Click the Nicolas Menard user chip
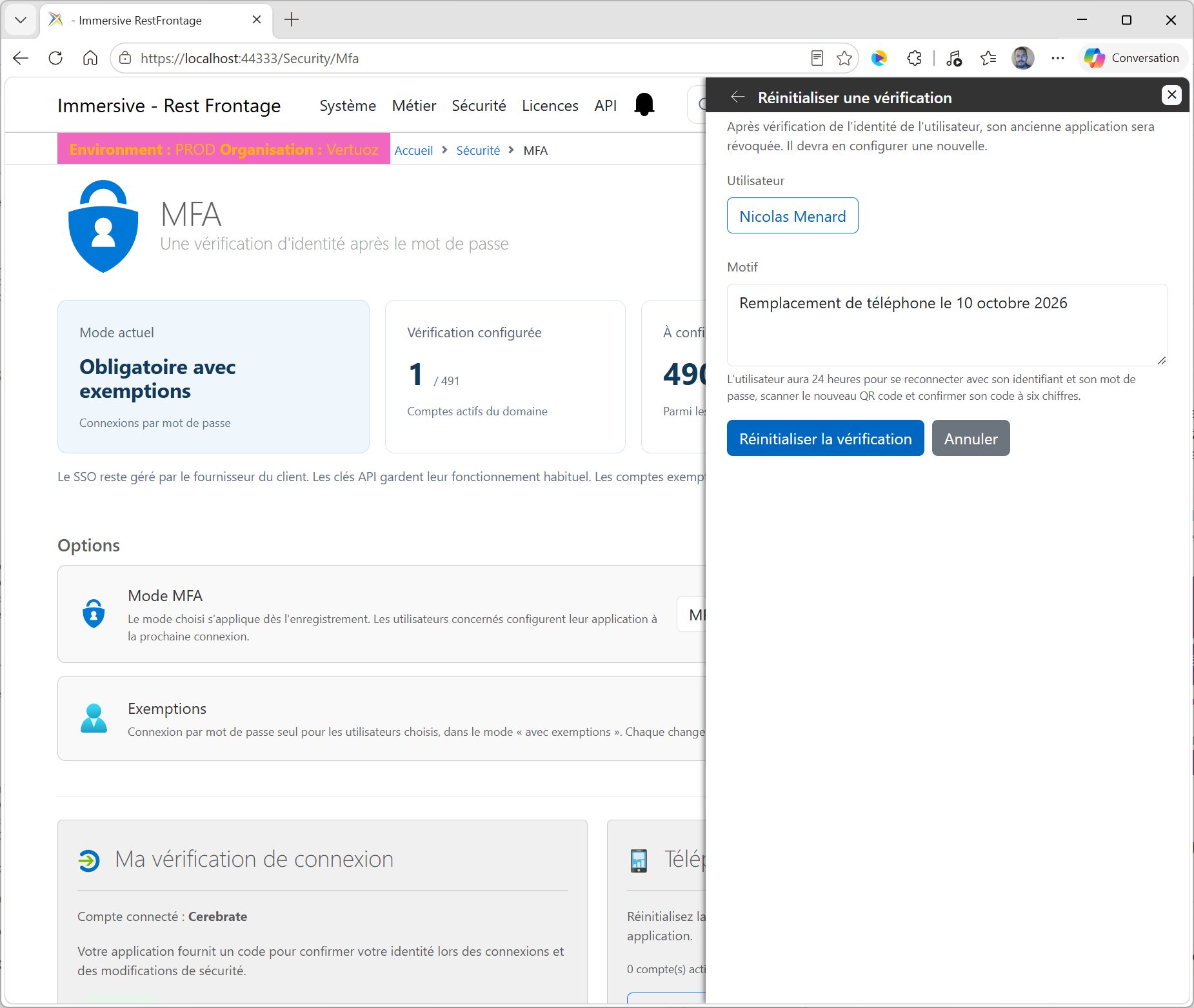This screenshot has width=1194, height=1008. pos(792,215)
